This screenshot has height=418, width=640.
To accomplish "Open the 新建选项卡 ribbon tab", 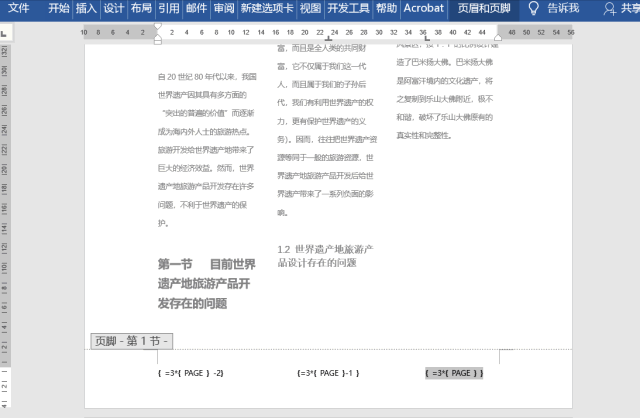I will click(267, 8).
